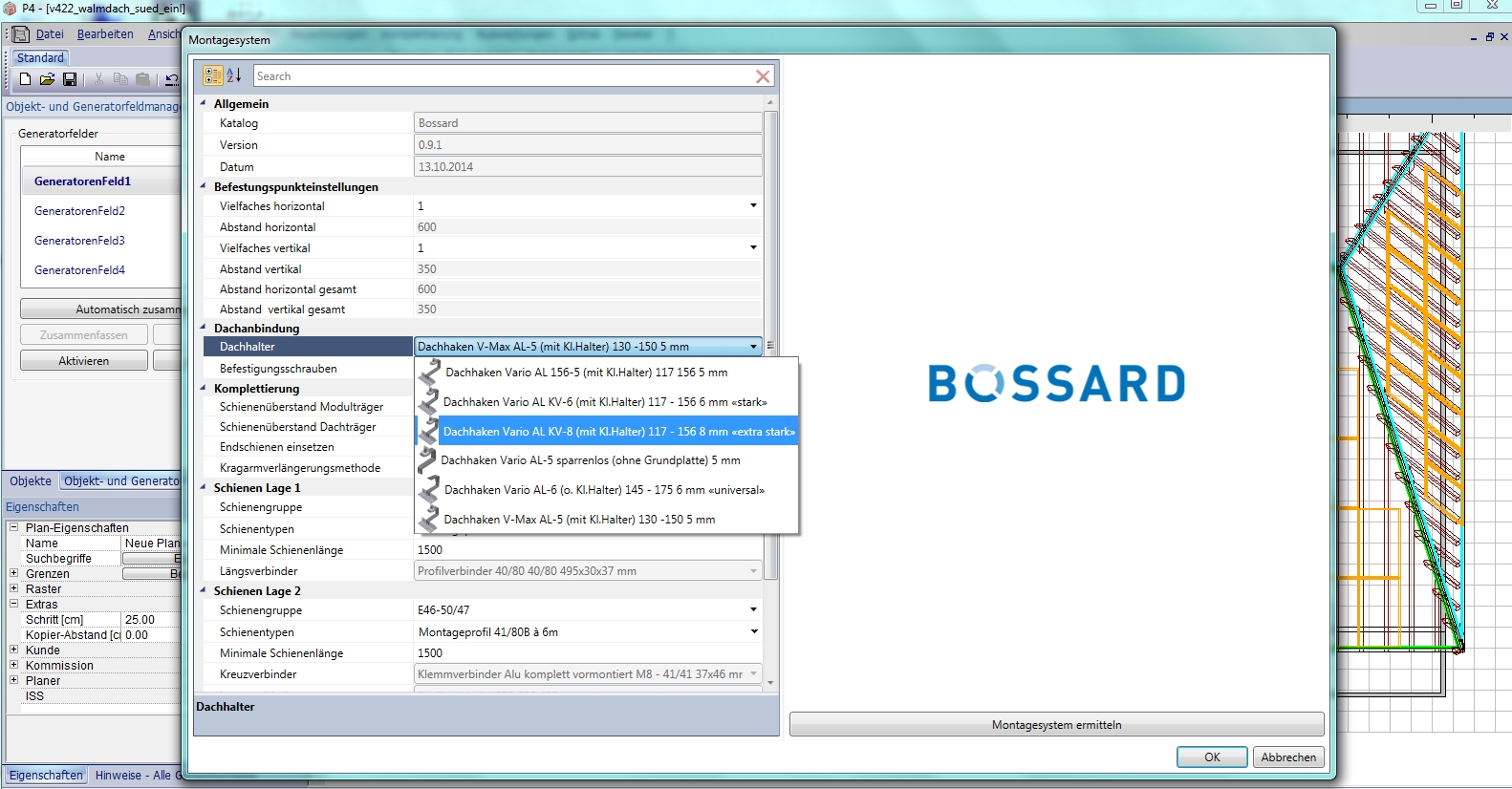Open Schienengruppe E46-50/47 dropdown
The width and height of the screenshot is (1512, 789).
(753, 609)
